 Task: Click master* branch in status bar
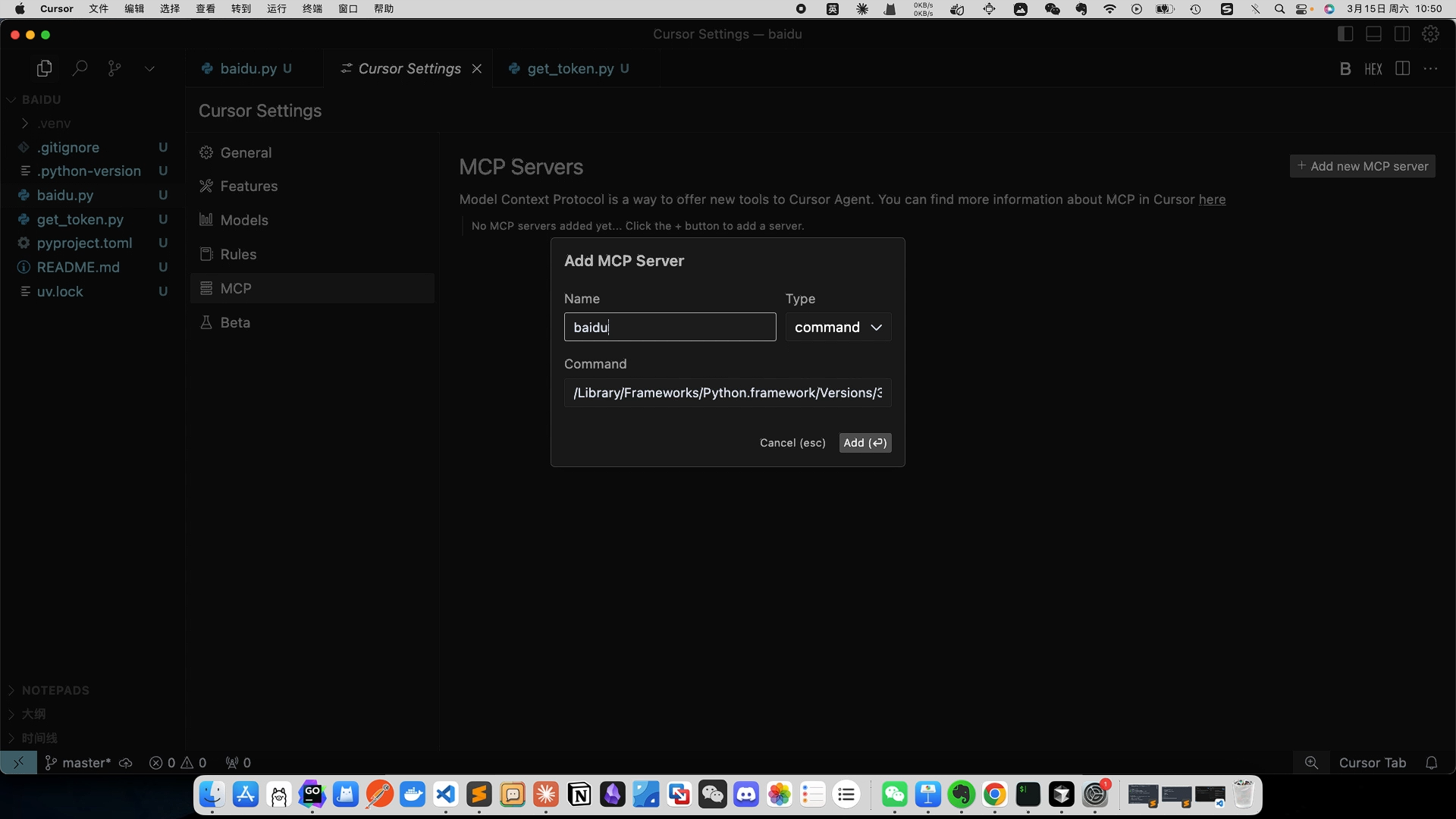(78, 763)
